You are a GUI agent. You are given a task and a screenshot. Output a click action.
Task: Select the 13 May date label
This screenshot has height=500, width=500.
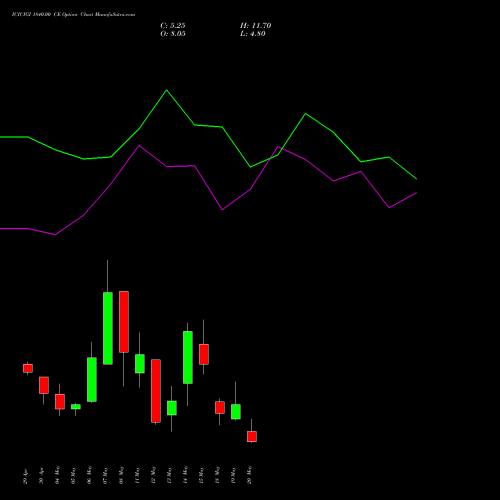[170, 475]
